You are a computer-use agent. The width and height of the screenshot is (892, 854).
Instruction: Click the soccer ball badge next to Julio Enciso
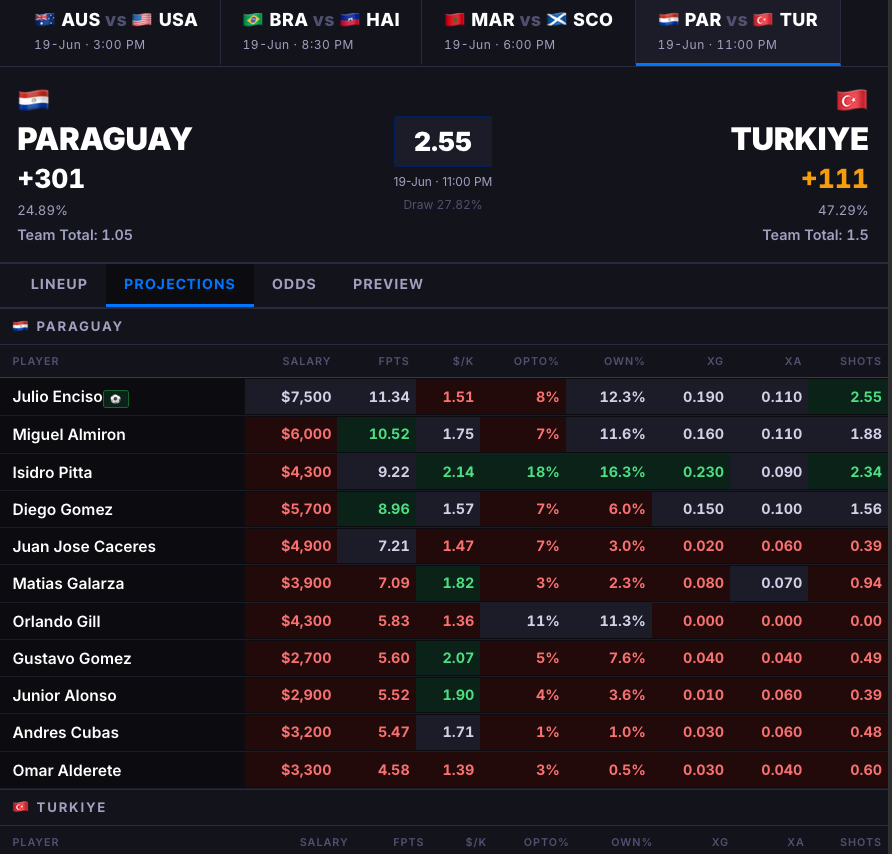click(116, 399)
